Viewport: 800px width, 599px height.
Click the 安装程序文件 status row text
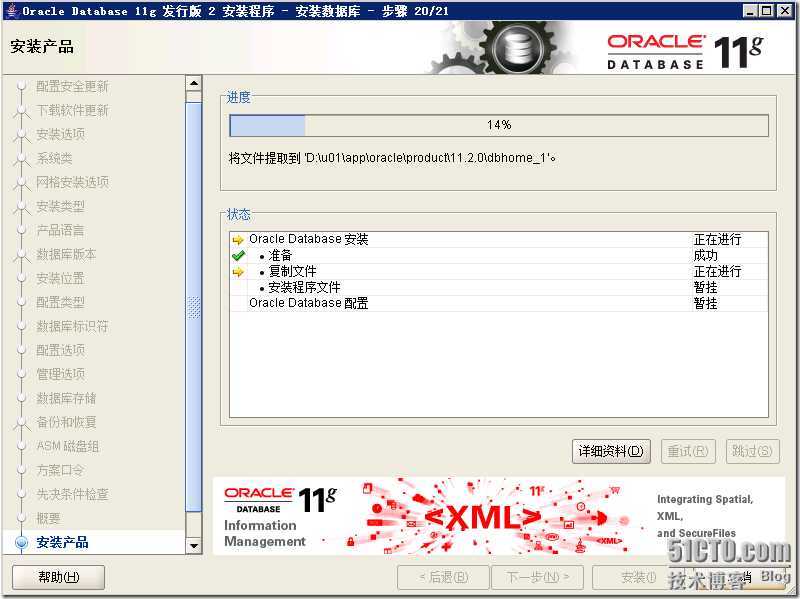[x=304, y=287]
